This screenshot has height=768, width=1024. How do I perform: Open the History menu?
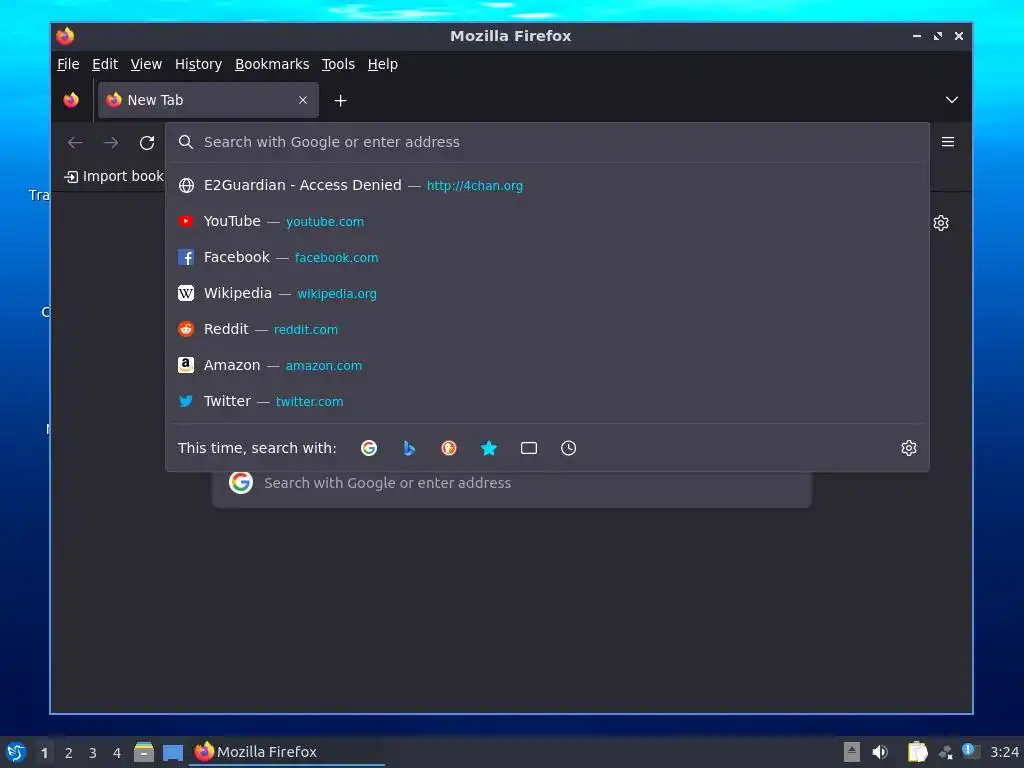click(x=199, y=64)
